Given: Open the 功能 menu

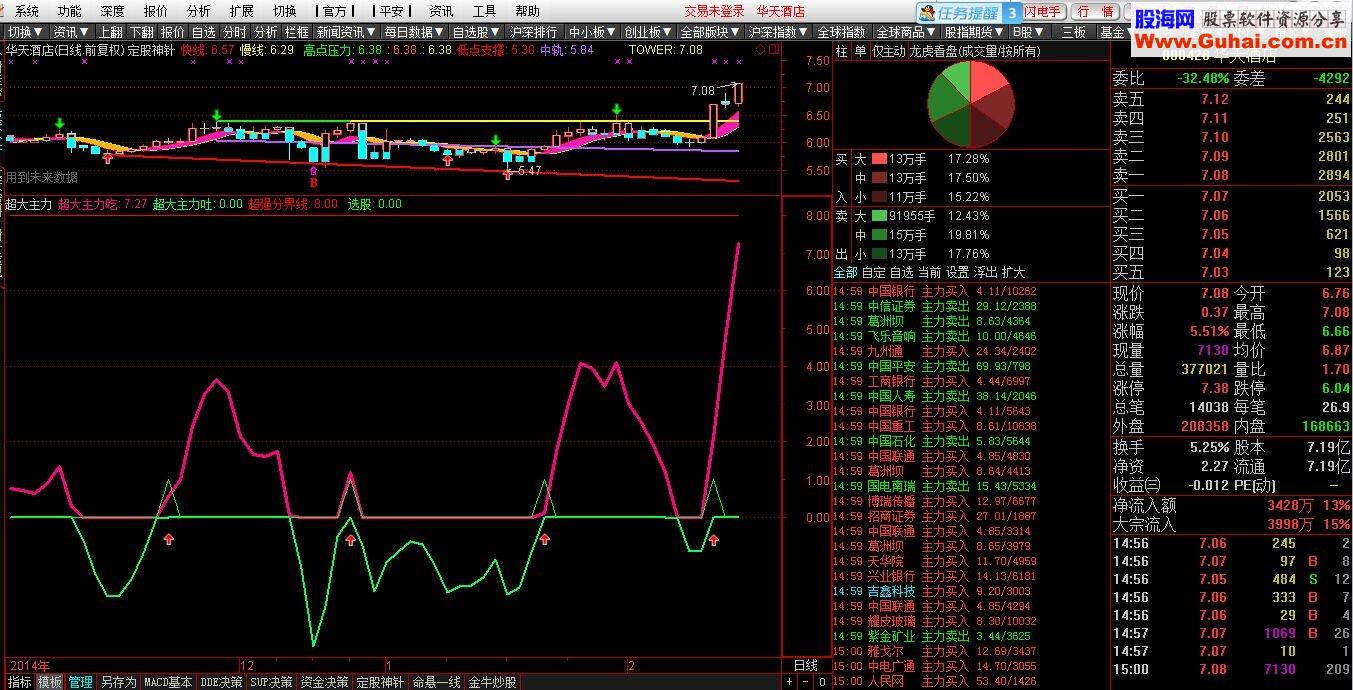Looking at the screenshot, I should click(69, 11).
